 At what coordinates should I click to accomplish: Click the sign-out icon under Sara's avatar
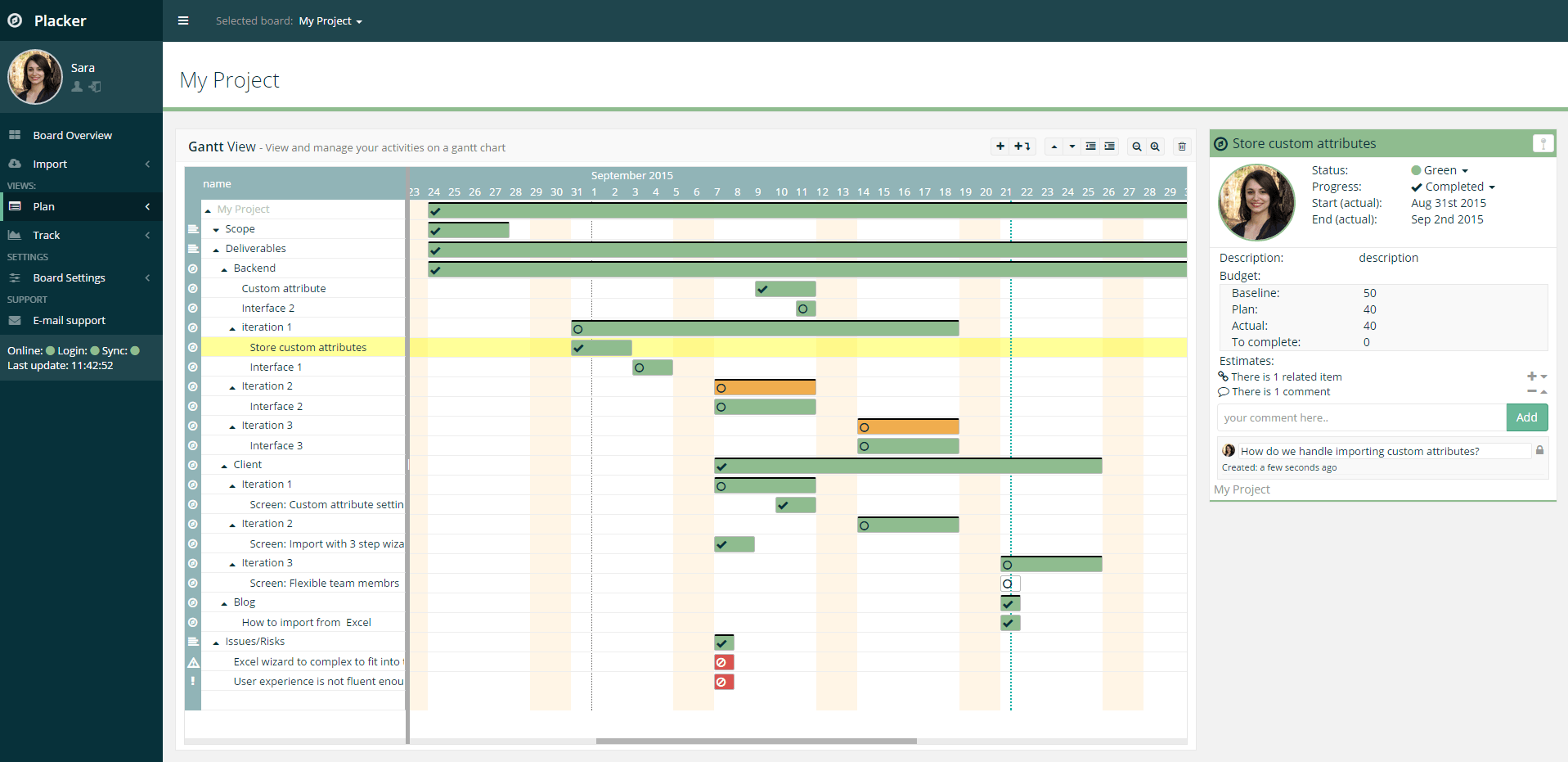tap(95, 87)
